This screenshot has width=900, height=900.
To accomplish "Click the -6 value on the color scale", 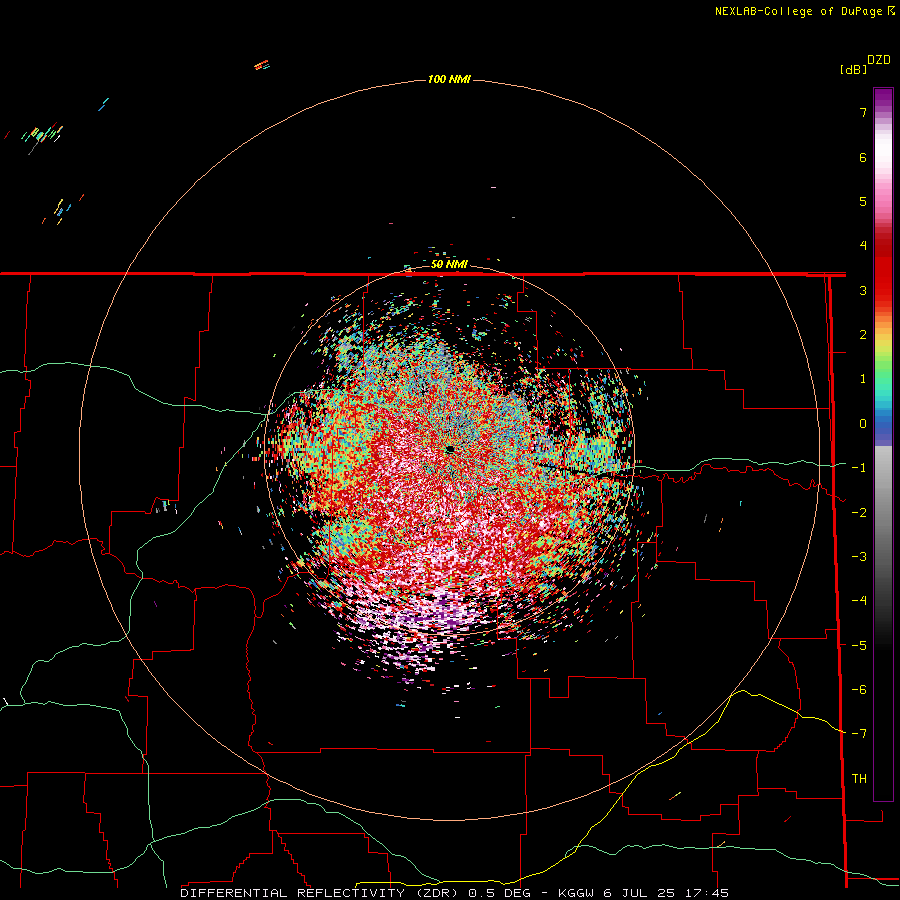I will tap(859, 690).
